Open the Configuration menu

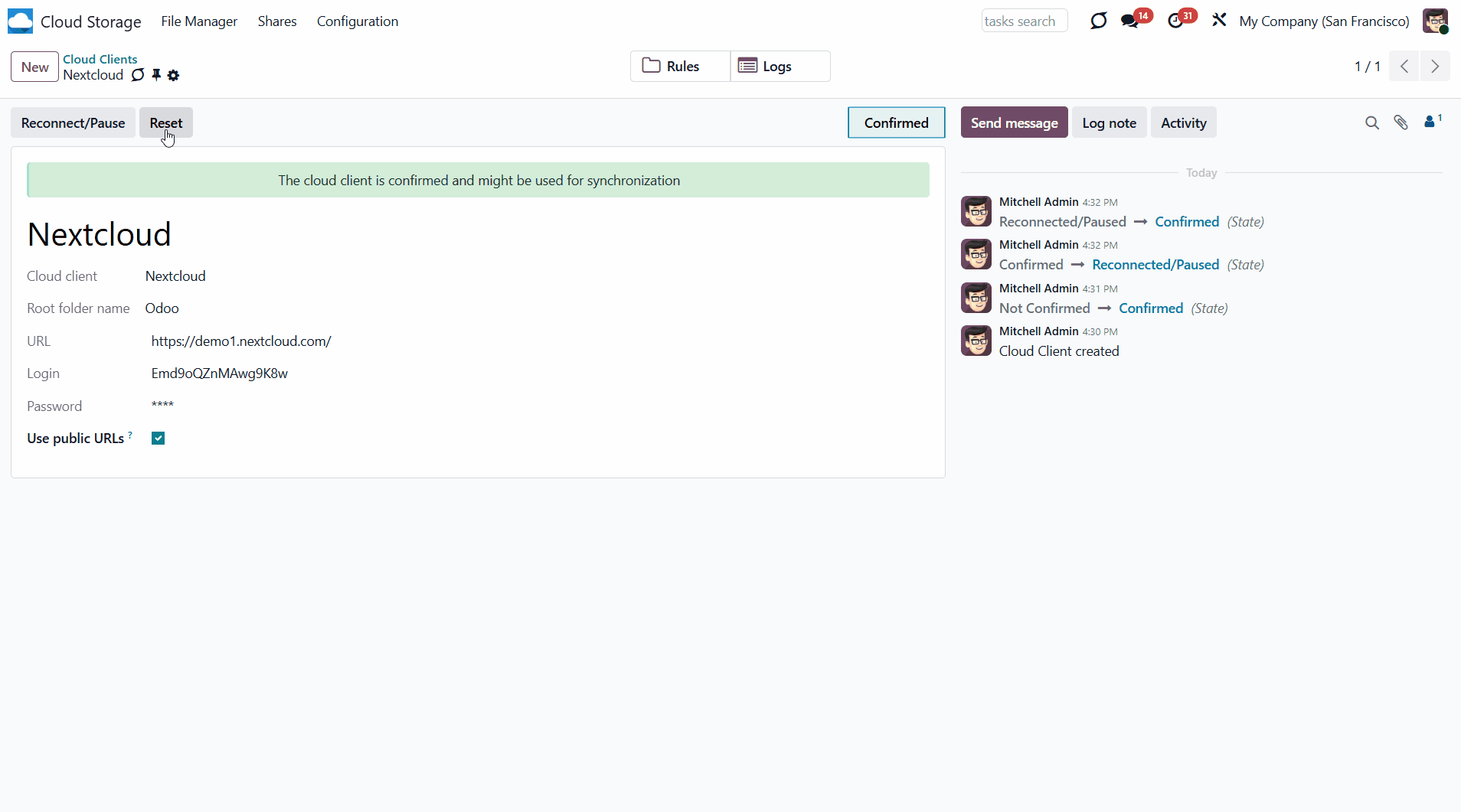click(x=358, y=21)
